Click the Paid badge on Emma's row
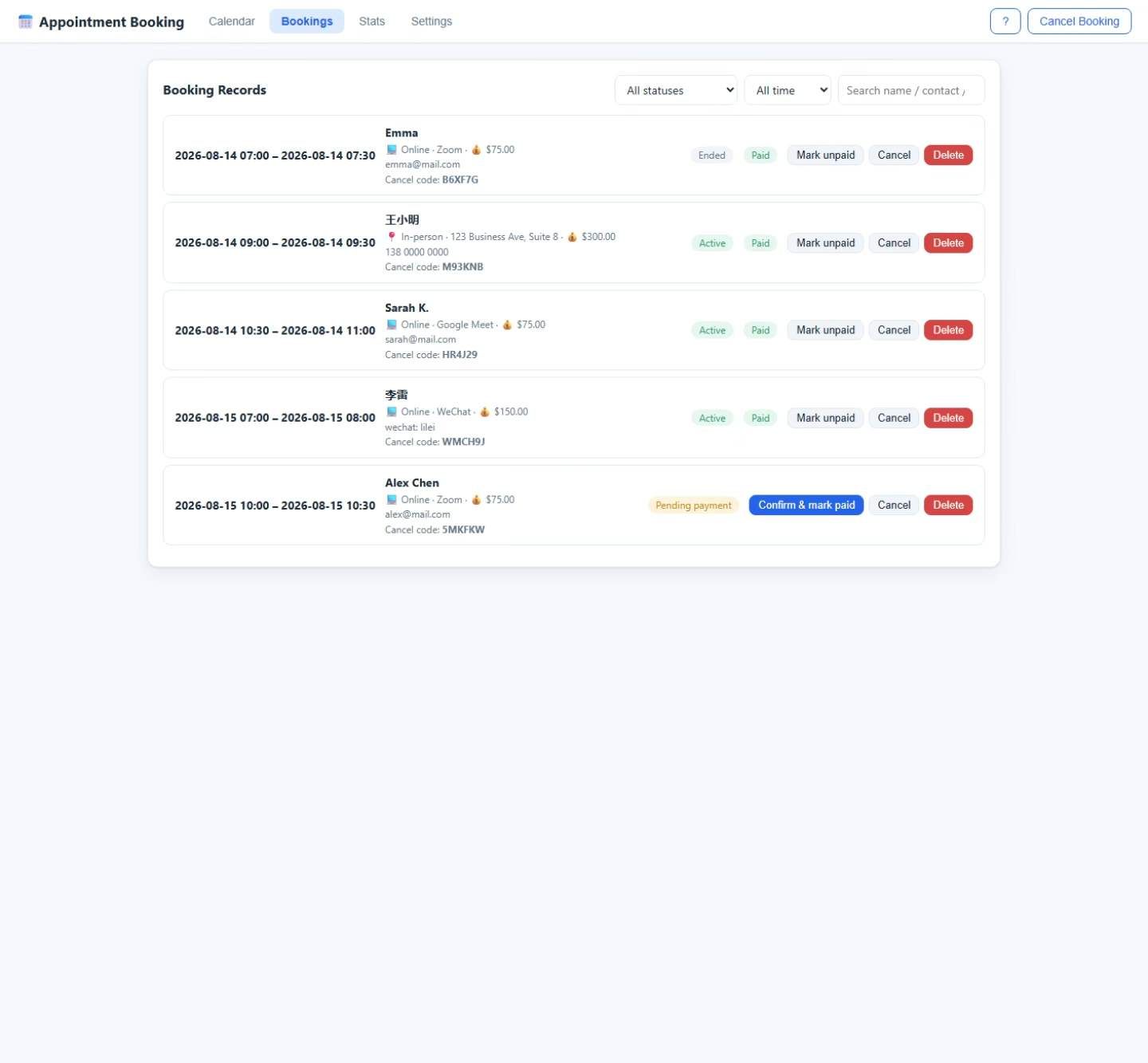 761,156
